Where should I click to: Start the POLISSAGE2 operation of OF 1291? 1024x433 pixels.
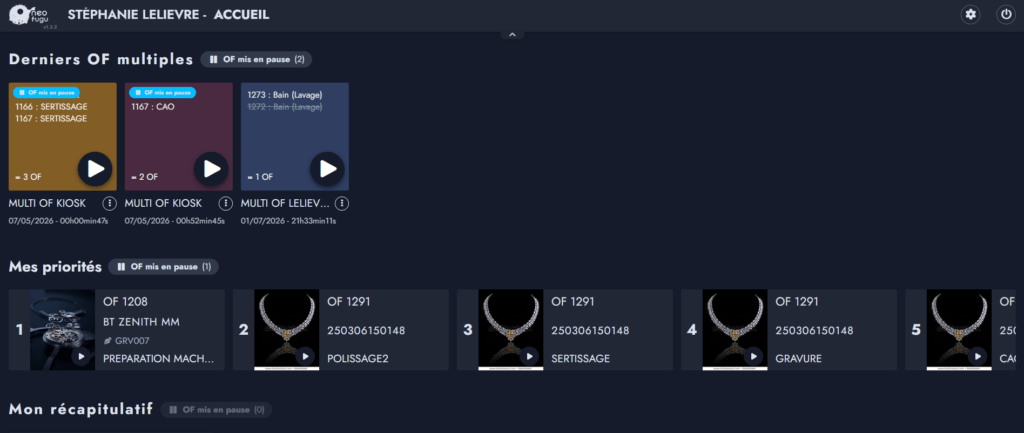click(x=305, y=357)
